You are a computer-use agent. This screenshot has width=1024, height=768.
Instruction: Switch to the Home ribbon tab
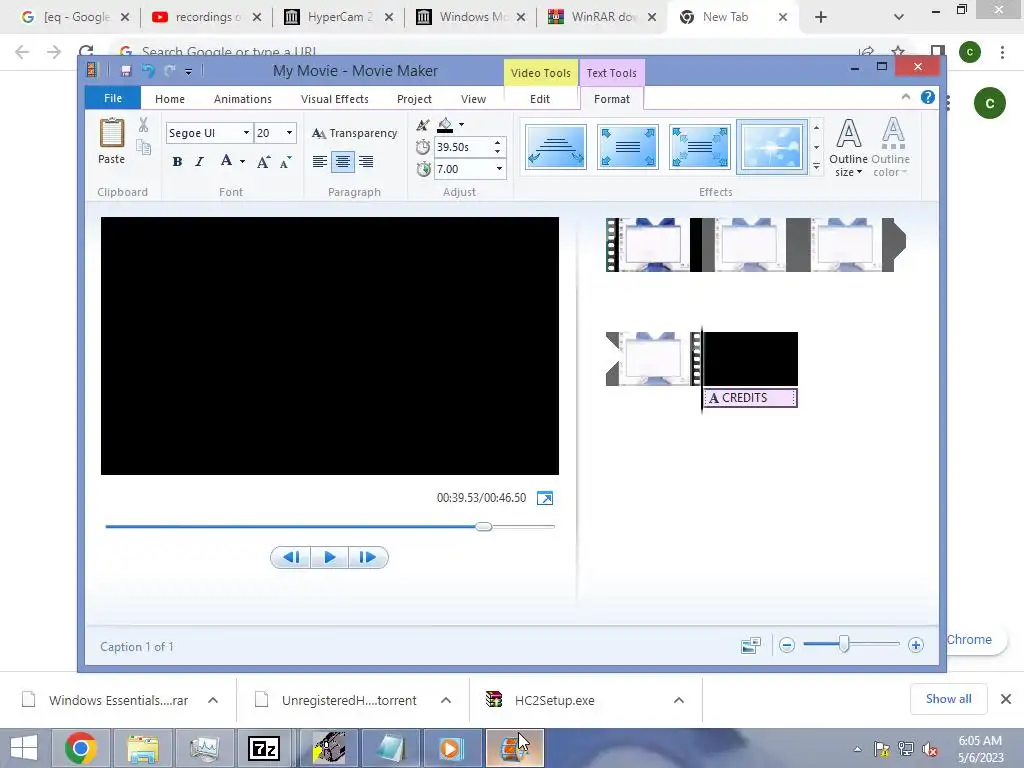click(x=170, y=99)
